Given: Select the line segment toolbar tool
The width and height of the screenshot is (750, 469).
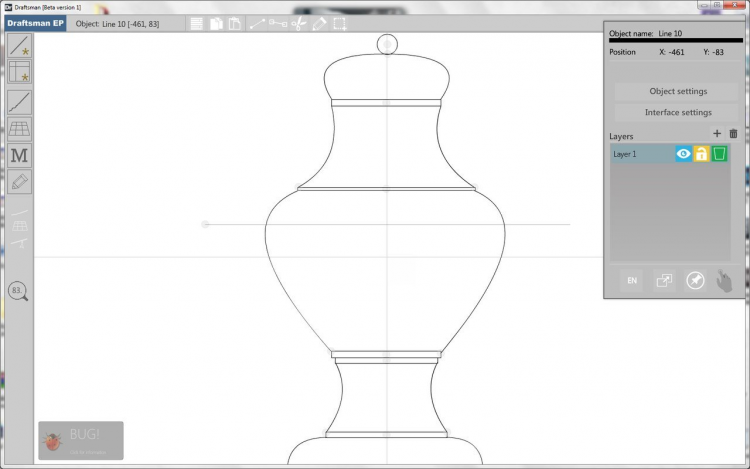Looking at the screenshot, I should pyautogui.click(x=257, y=23).
